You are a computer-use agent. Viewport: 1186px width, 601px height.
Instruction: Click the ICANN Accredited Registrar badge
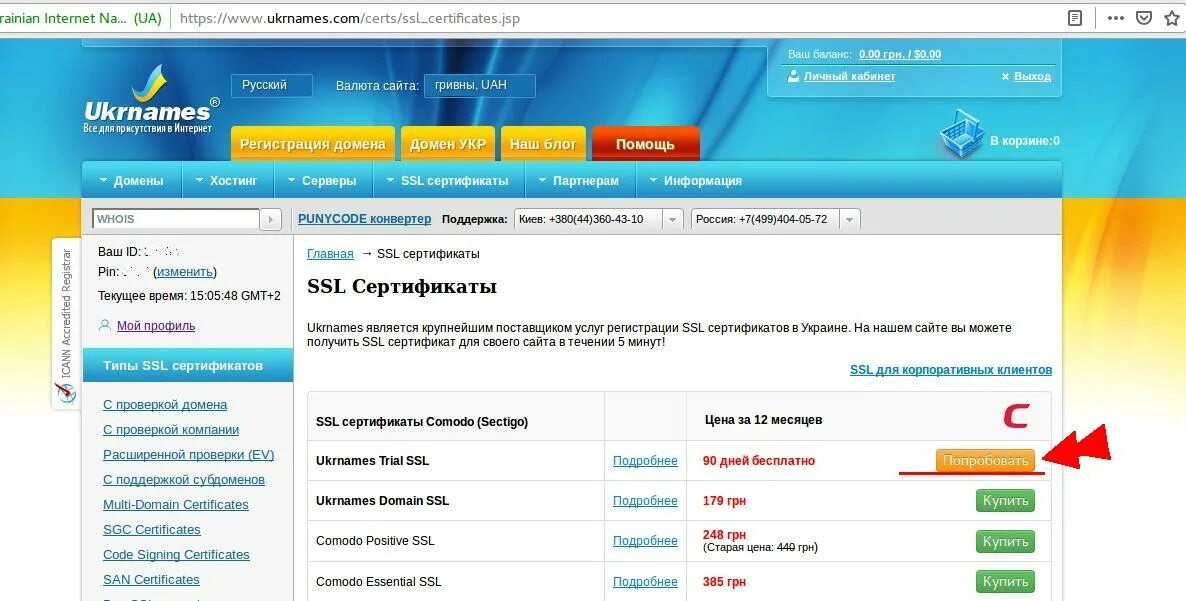[66, 324]
